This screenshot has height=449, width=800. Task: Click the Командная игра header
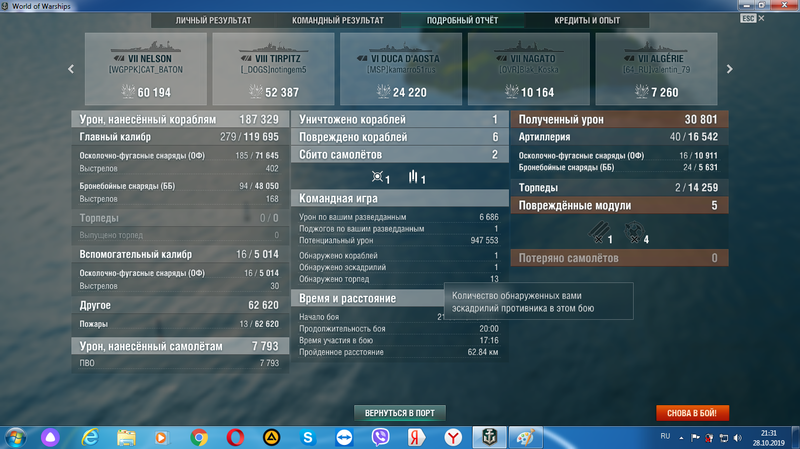(399, 198)
